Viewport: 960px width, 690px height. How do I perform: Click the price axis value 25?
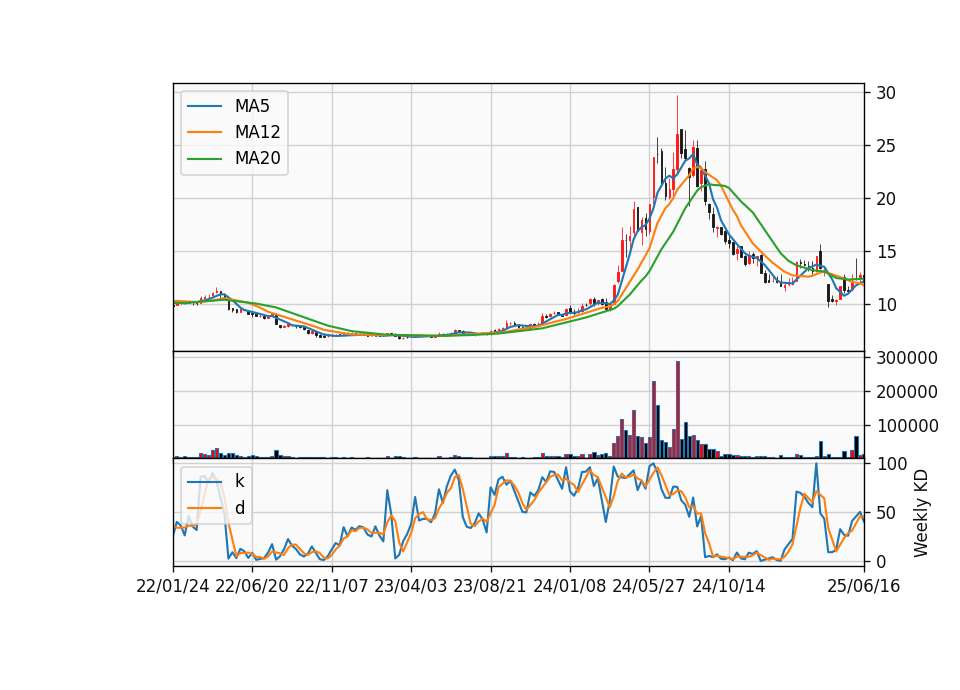886,146
